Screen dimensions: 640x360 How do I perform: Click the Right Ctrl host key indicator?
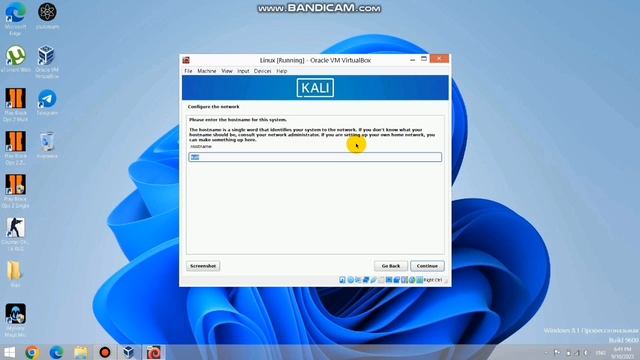click(x=433, y=280)
